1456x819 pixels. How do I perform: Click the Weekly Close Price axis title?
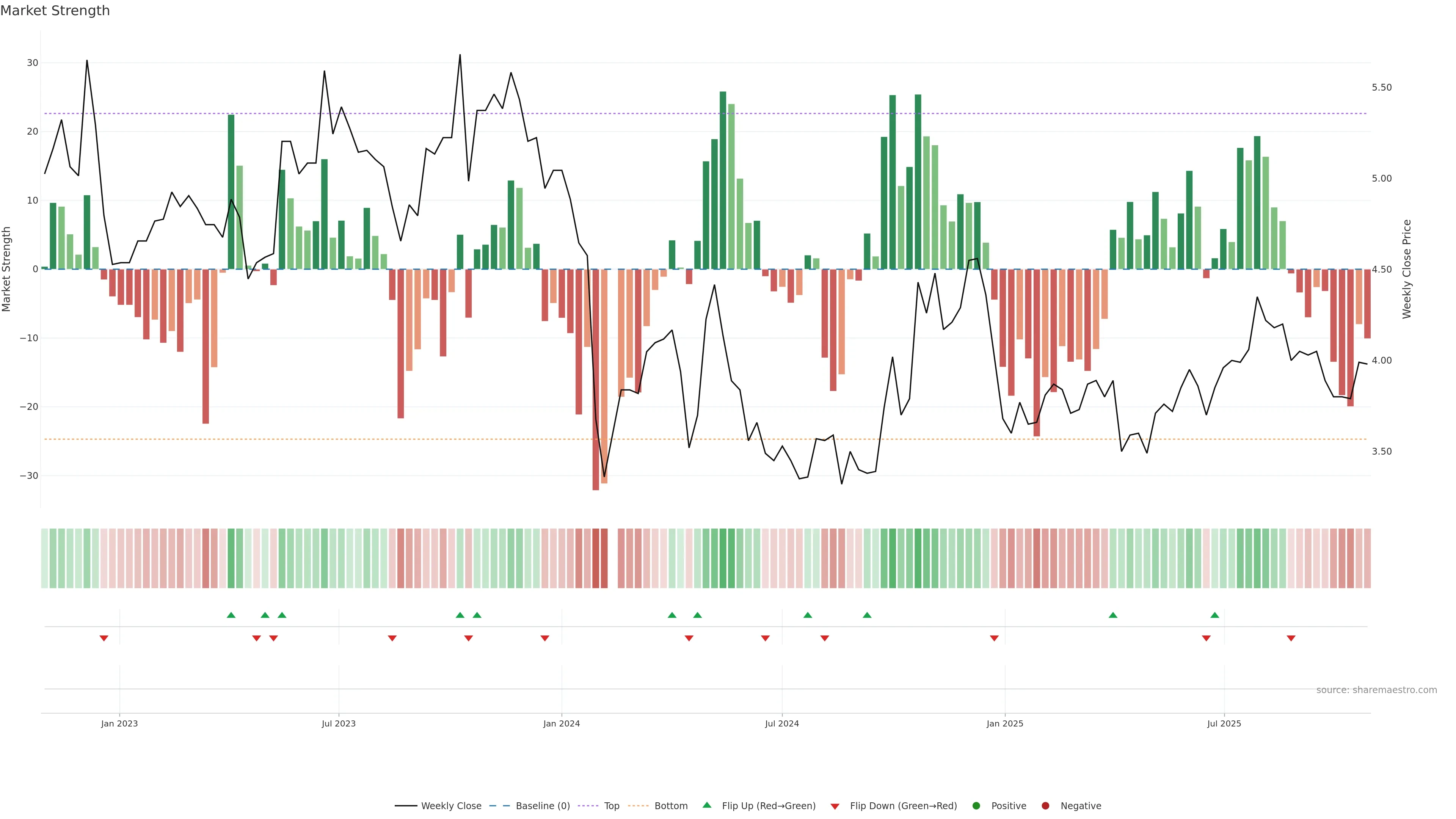click(1407, 269)
